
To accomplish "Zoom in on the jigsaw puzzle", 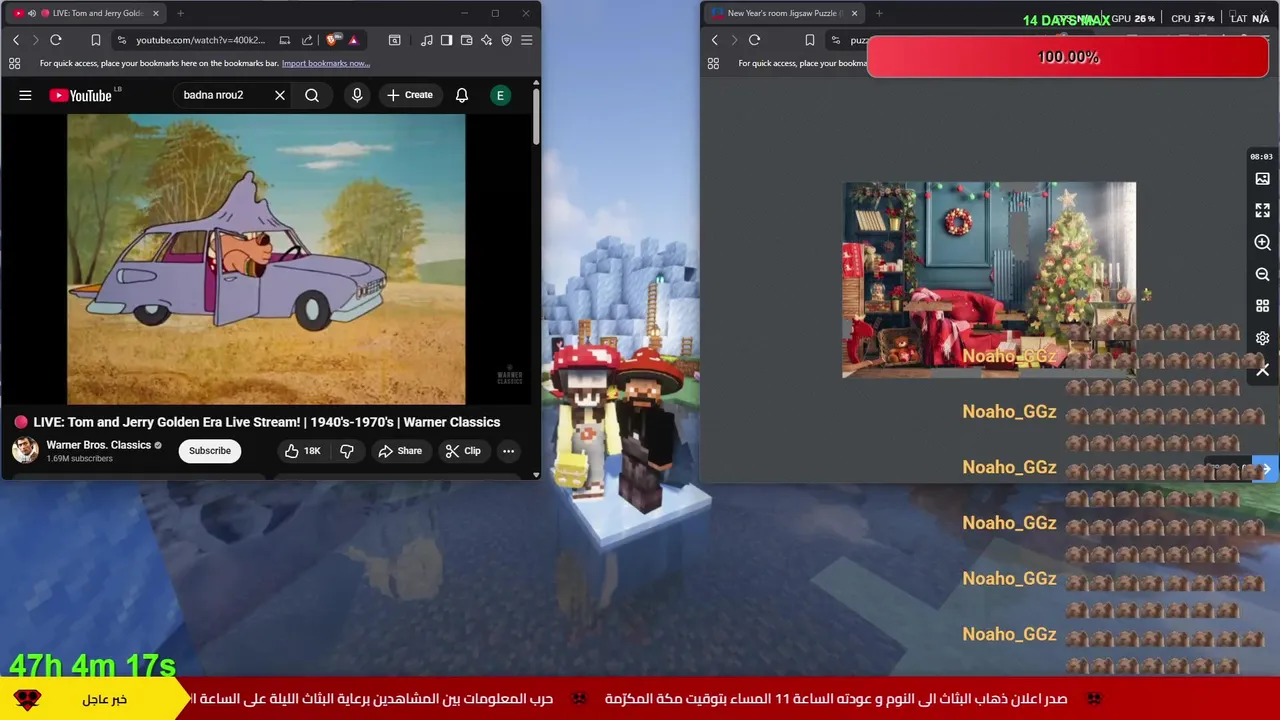I will (x=1263, y=243).
